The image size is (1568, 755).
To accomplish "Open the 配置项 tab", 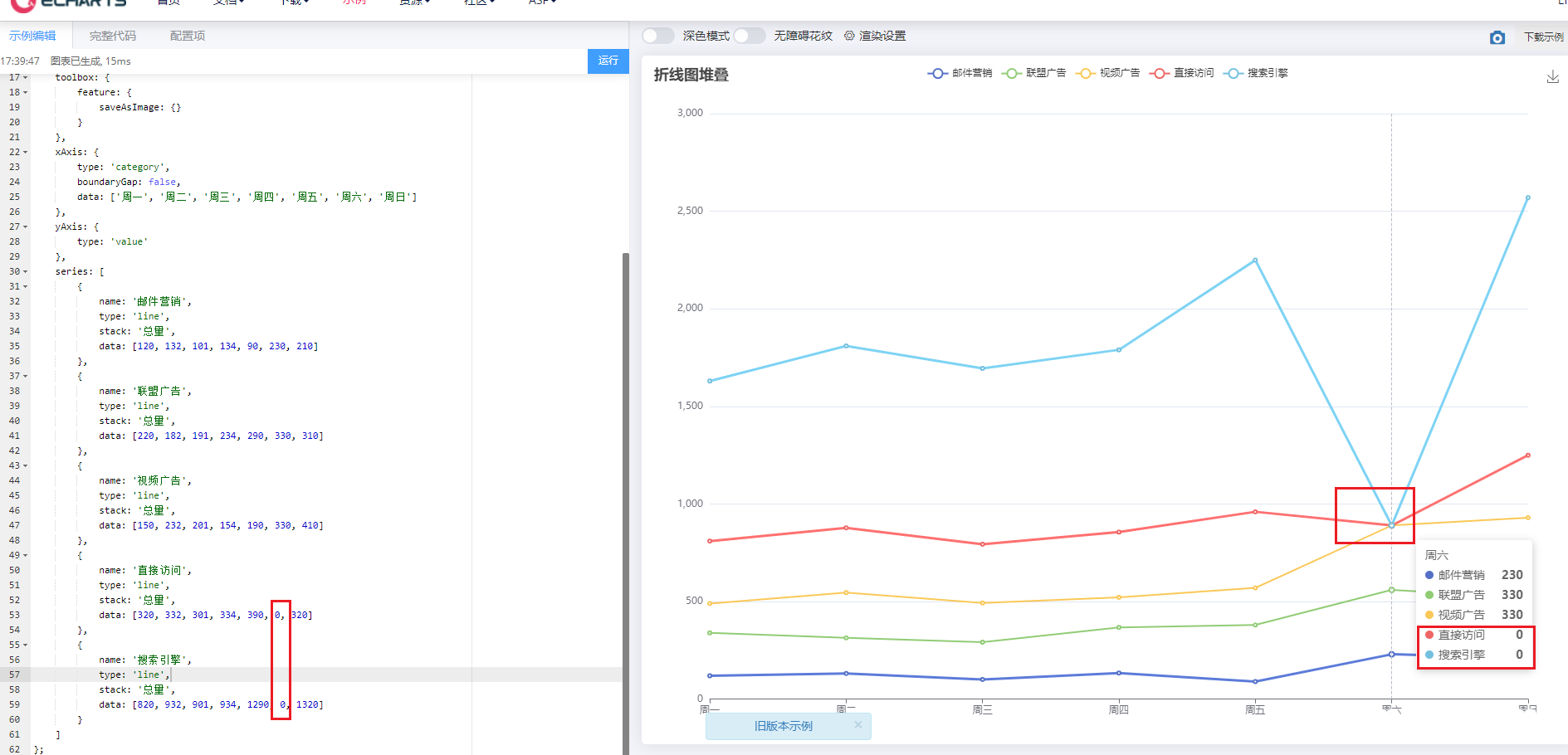I will point(188,36).
